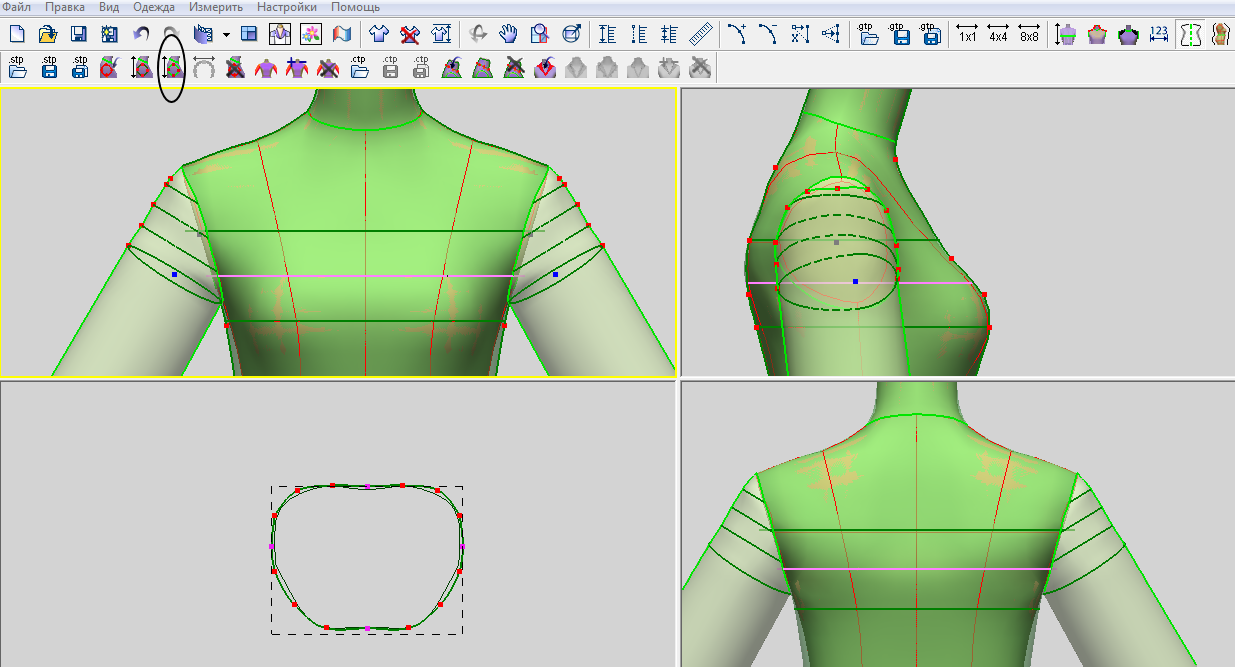This screenshot has height=667, width=1235.
Task: Click the ruler measure tool
Action: pos(700,34)
